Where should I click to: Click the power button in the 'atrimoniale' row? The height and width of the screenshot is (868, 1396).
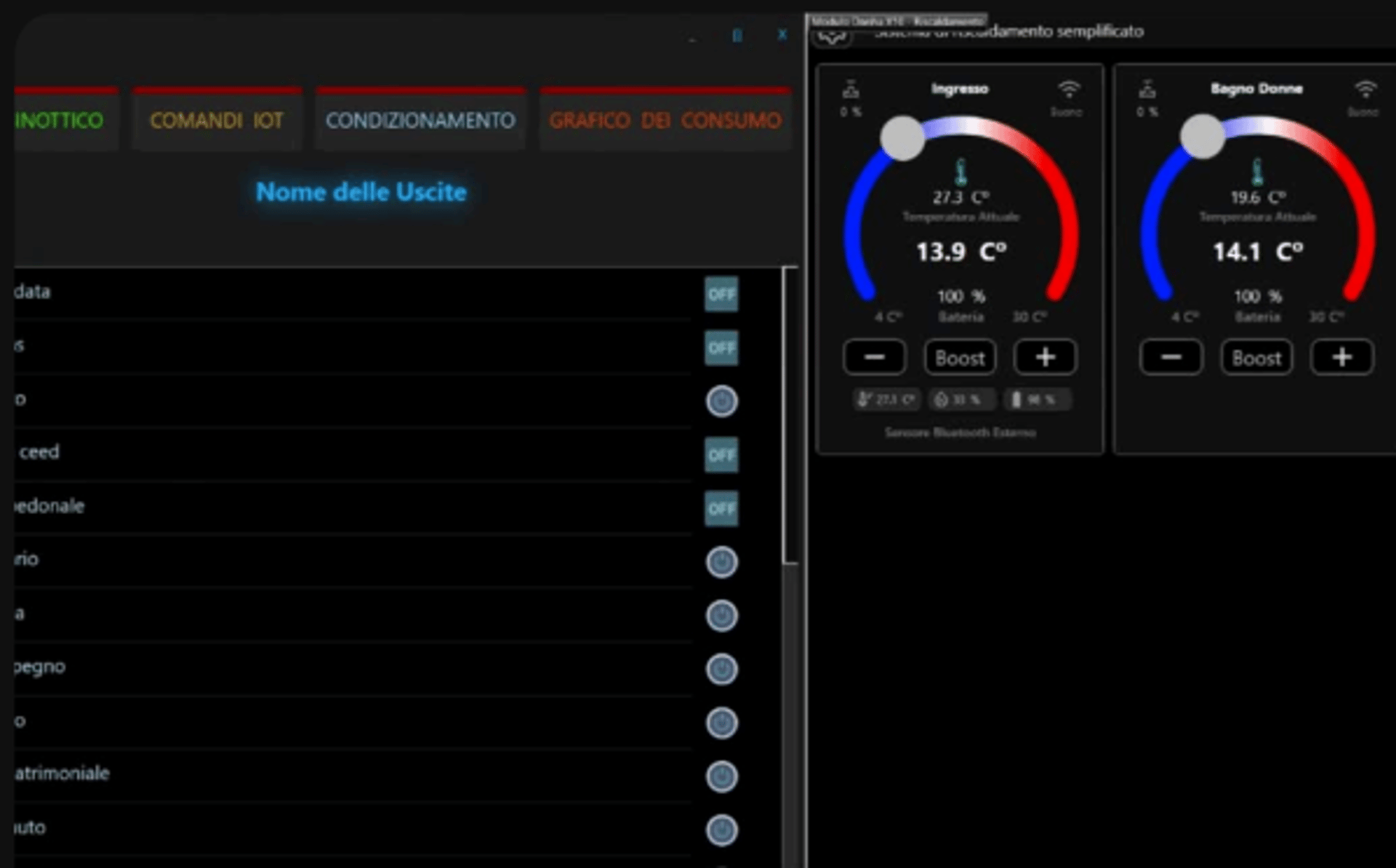pyautogui.click(x=722, y=776)
